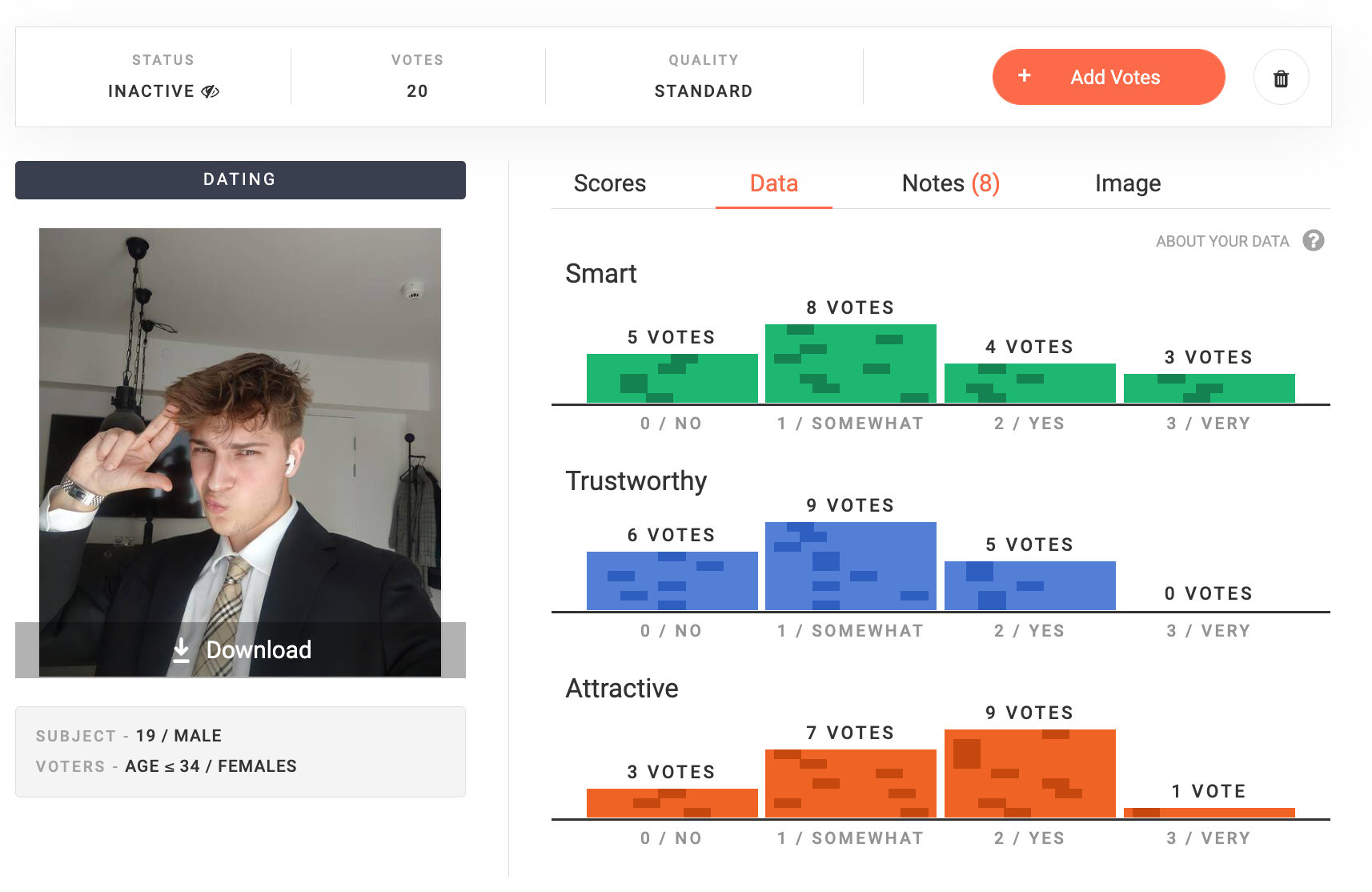Click the About Your Data help icon
Viewport: 1372px width, 892px height.
[1313, 240]
